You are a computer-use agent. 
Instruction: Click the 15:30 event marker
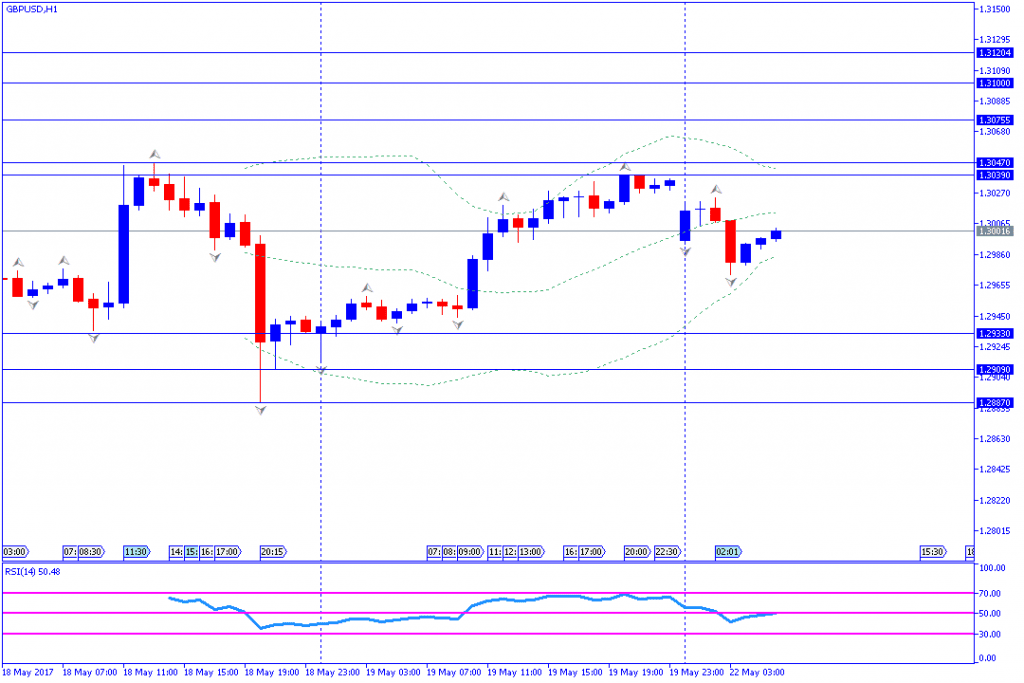932,551
